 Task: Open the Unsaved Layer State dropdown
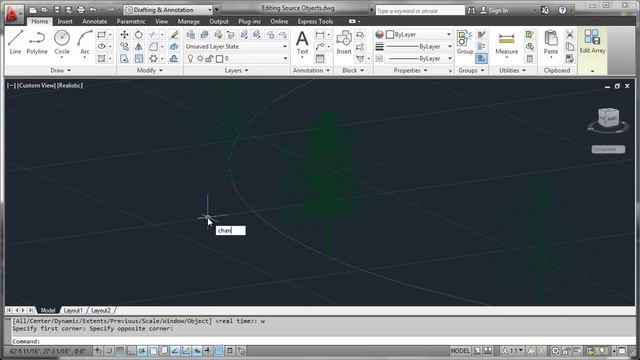(x=236, y=47)
